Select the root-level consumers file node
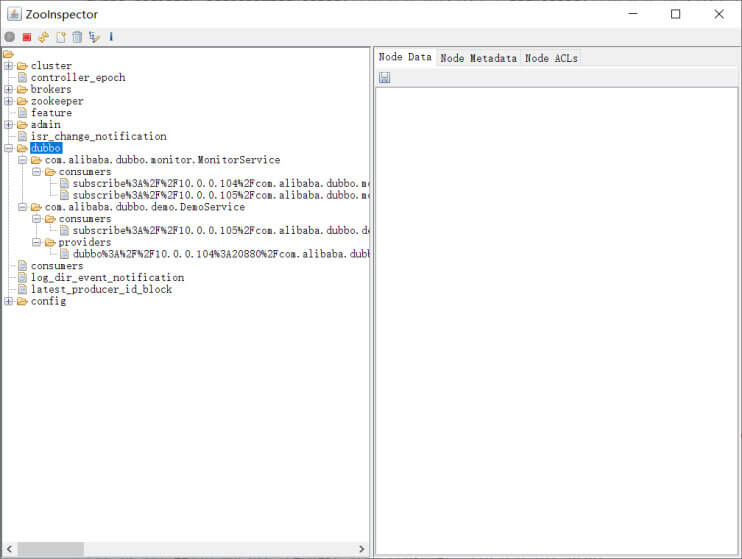The width and height of the screenshot is (742, 559). coord(57,266)
